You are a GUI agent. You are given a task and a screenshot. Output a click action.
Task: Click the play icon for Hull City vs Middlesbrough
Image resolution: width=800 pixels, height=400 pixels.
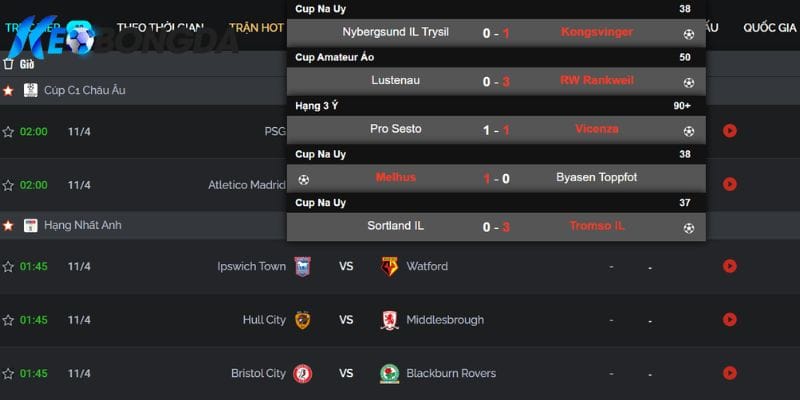point(730,319)
